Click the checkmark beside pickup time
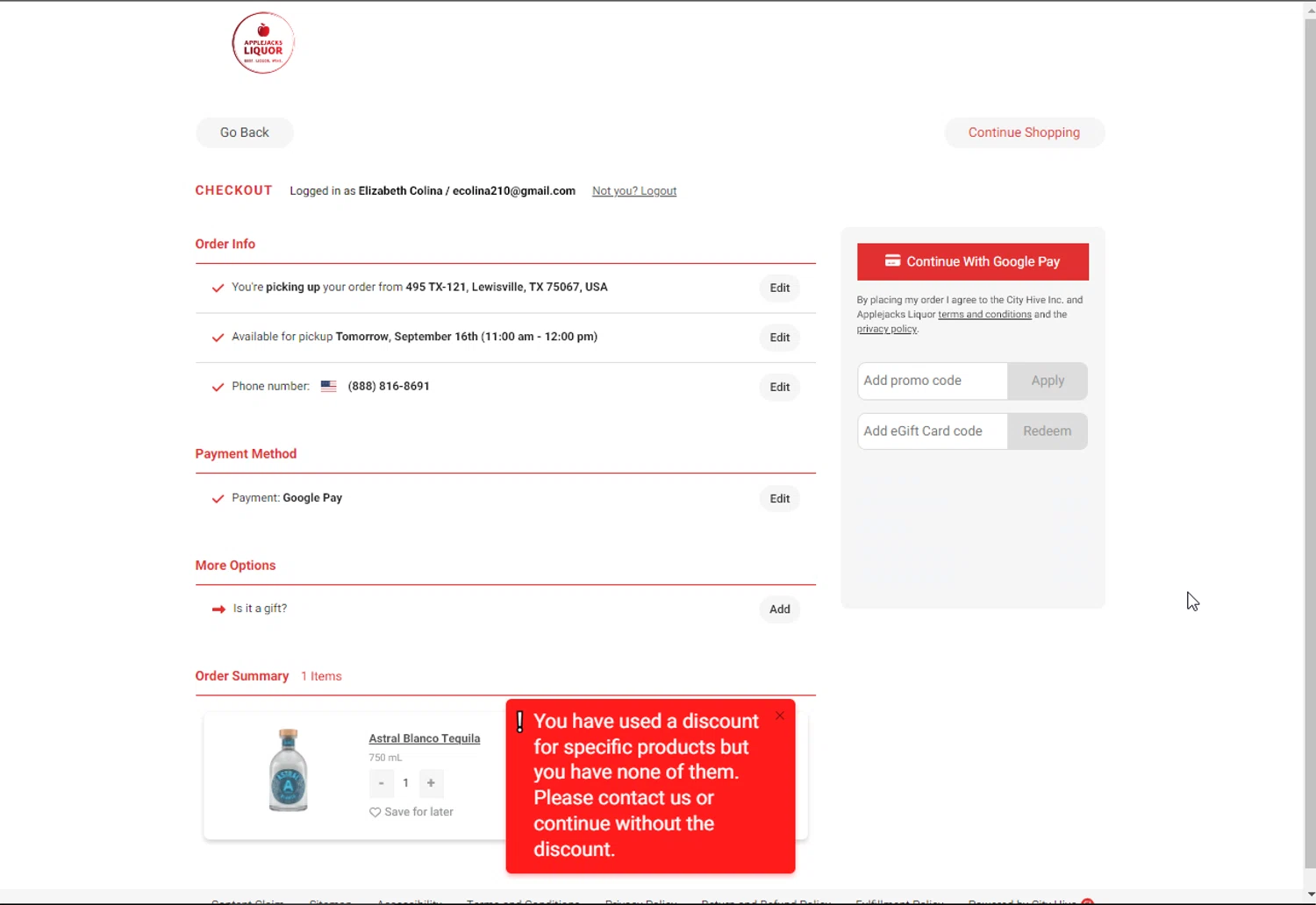 tap(218, 337)
